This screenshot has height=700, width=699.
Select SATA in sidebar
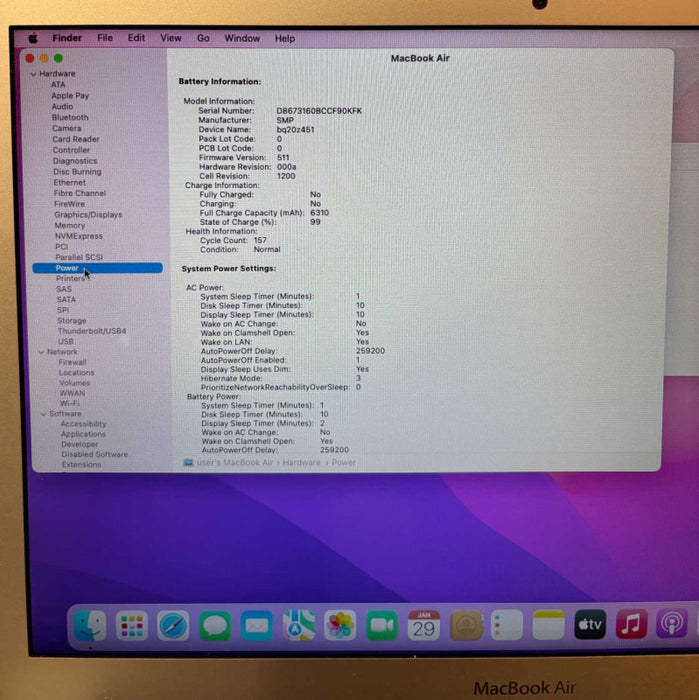(x=66, y=300)
